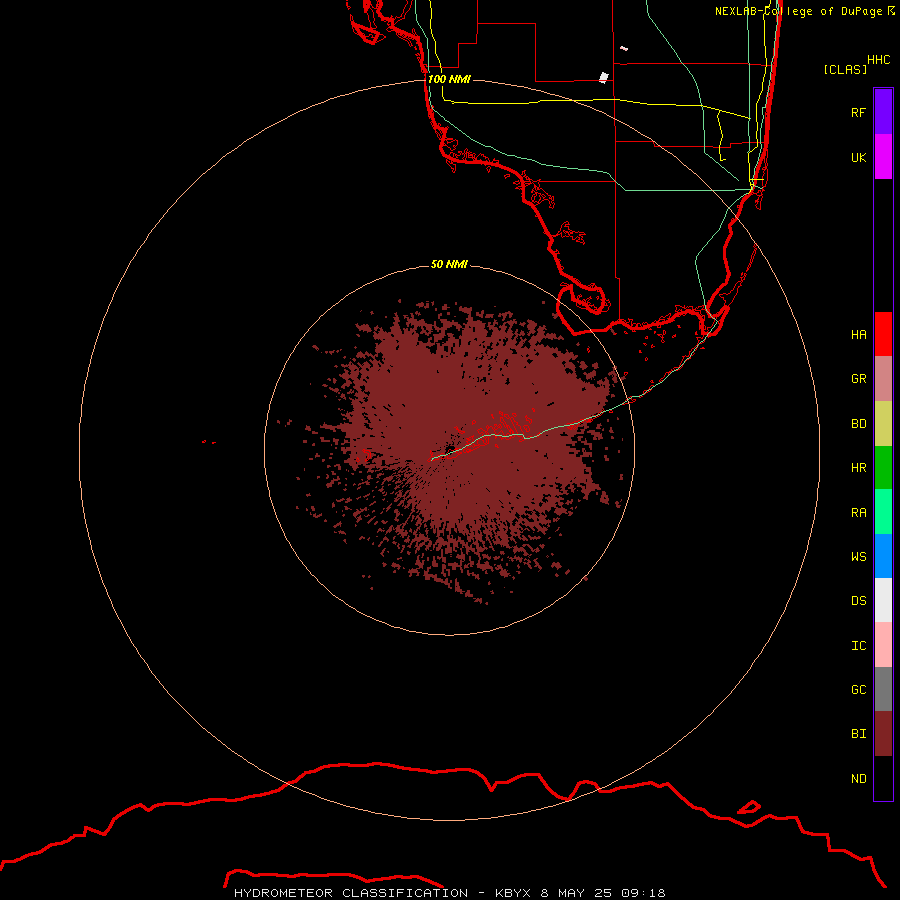Click the HR dark green legend swatch
This screenshot has width=900, height=900.
[x=883, y=468]
